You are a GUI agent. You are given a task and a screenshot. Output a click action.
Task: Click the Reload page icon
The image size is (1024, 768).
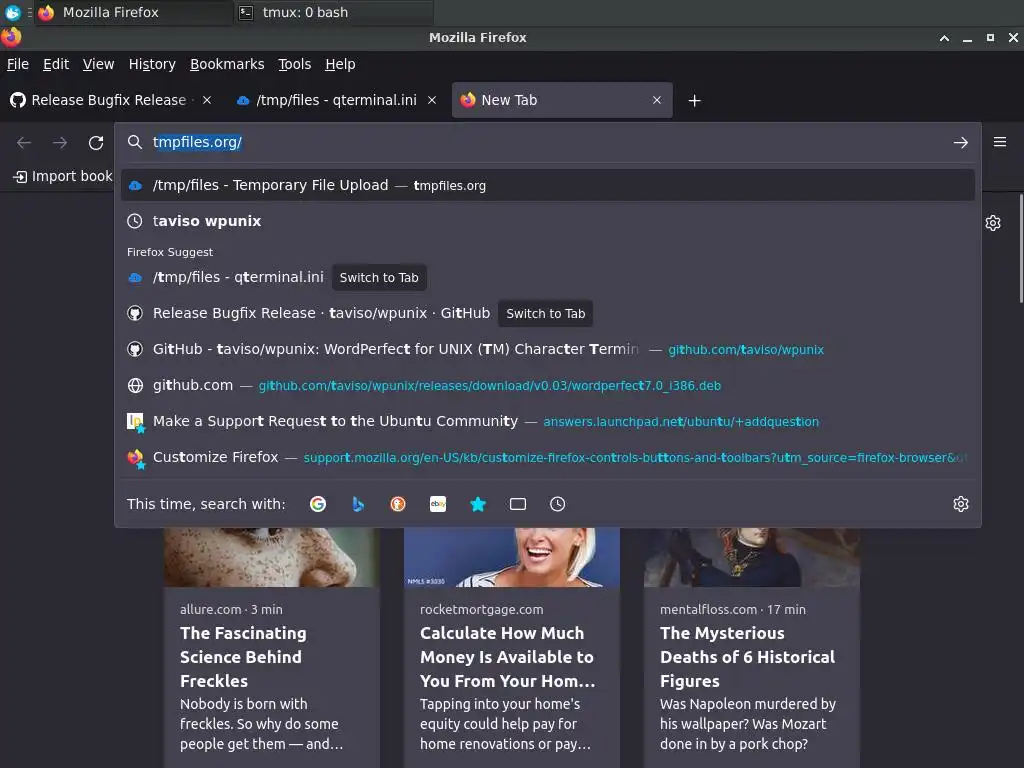coord(96,142)
